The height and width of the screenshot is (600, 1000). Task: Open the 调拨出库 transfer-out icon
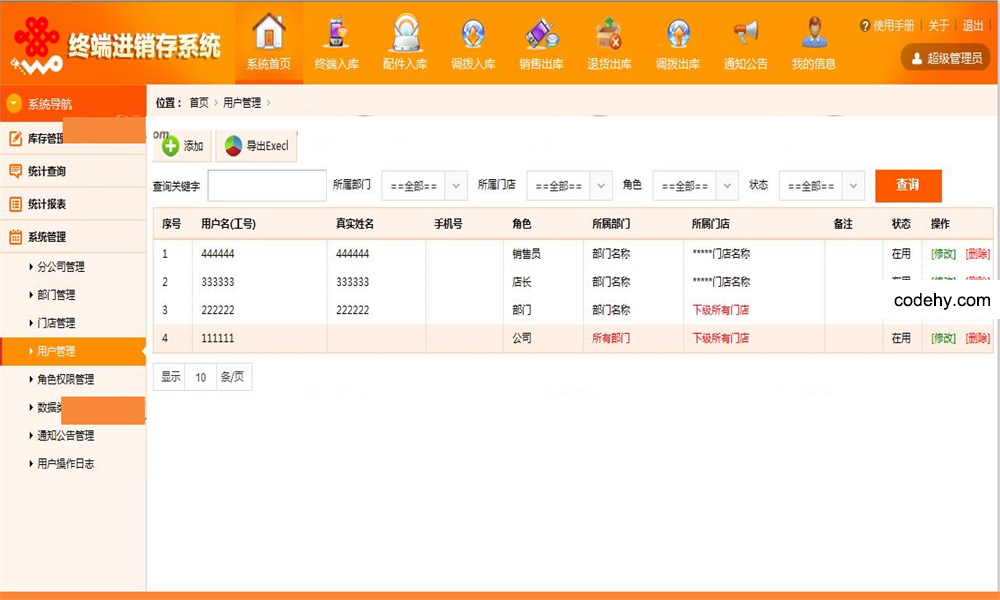678,33
